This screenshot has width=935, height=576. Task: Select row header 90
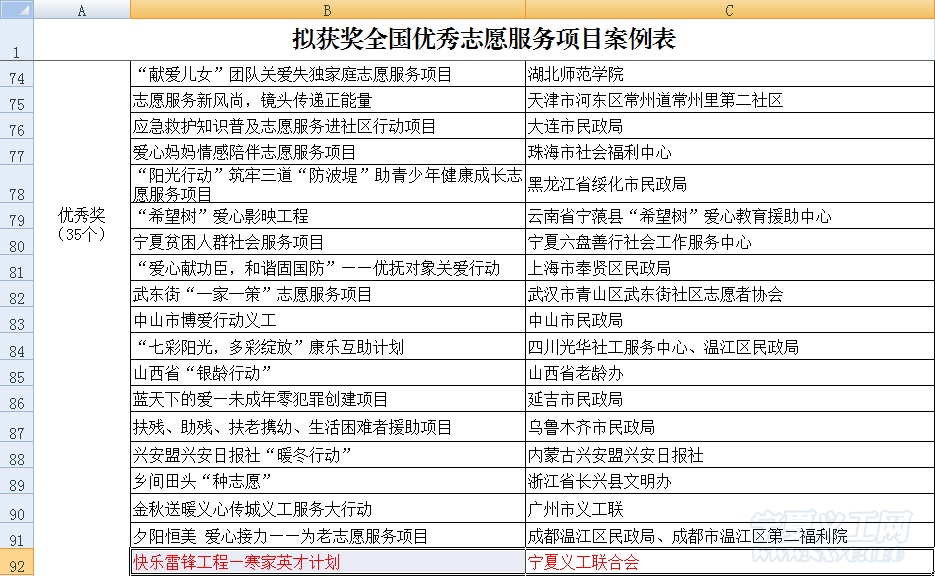click(x=17, y=509)
